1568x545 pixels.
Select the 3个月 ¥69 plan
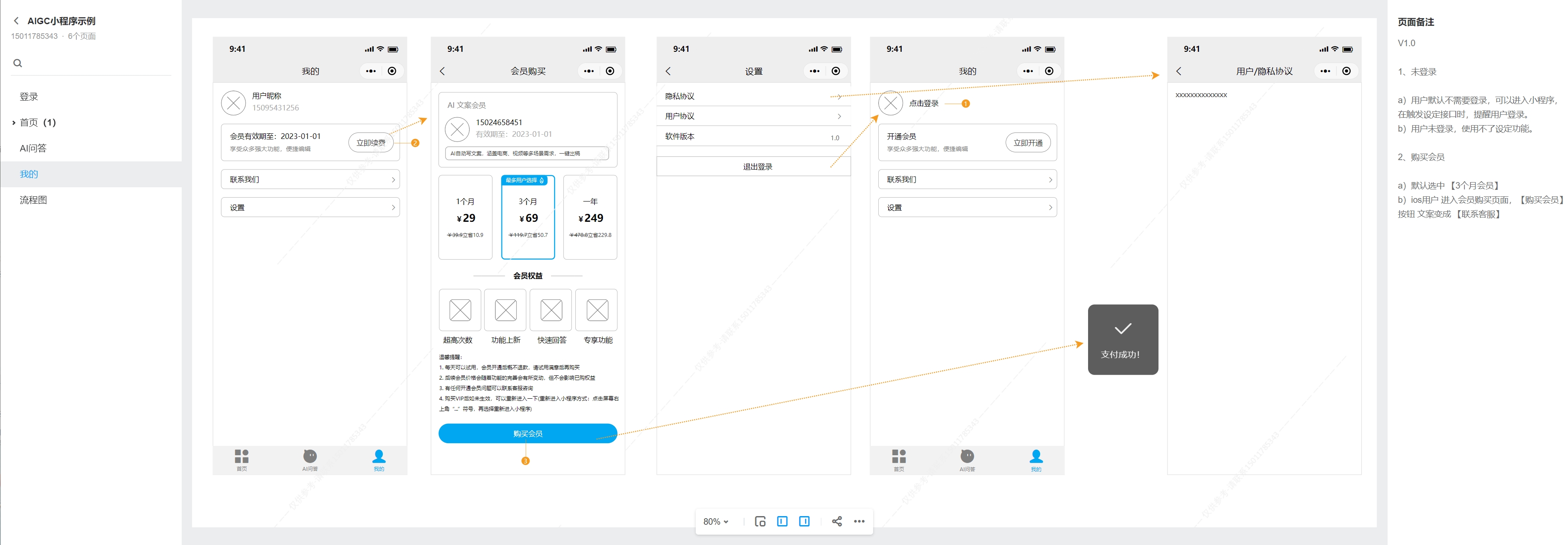[x=528, y=218]
